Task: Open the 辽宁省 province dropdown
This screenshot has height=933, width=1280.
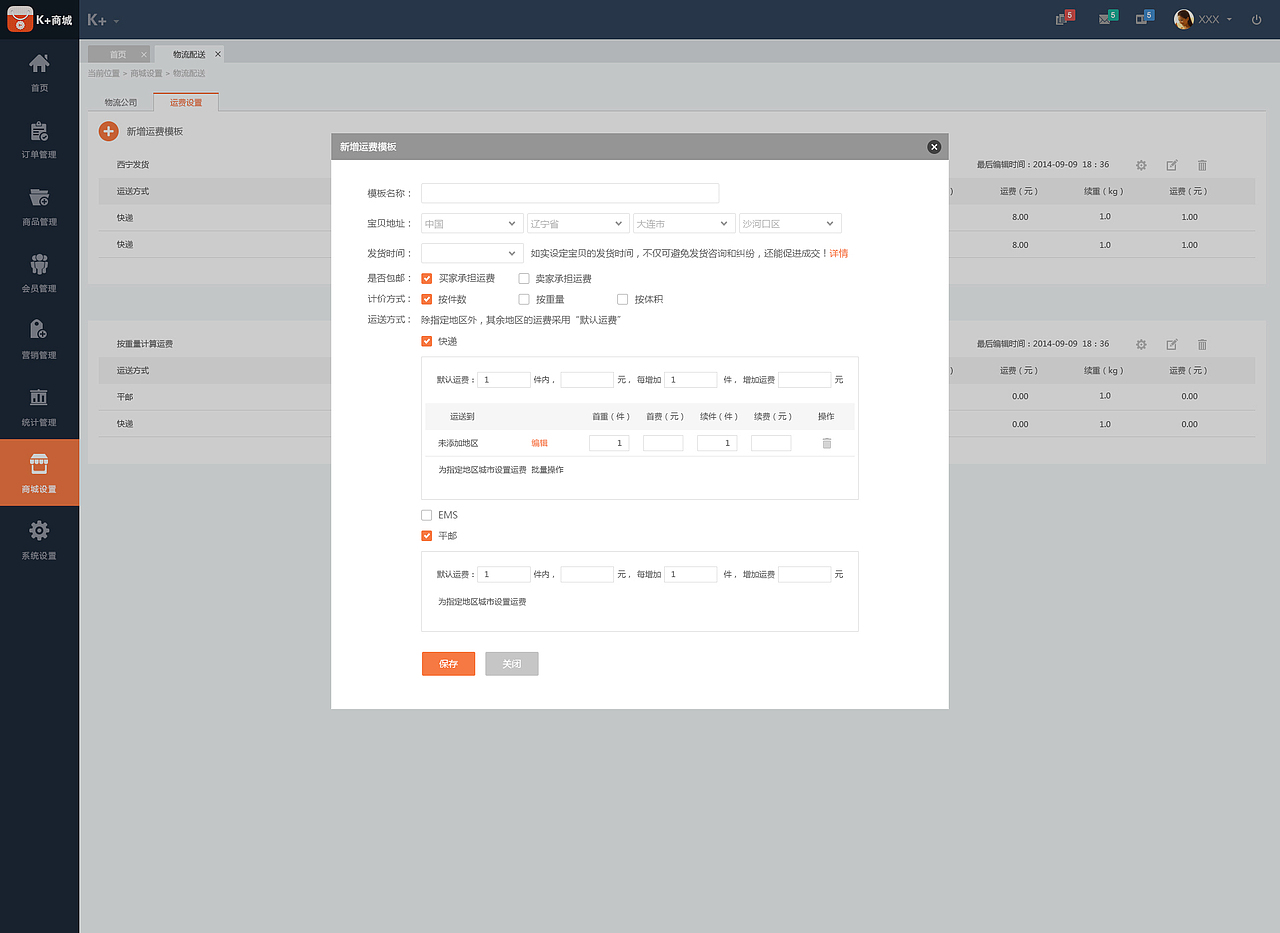Action: pyautogui.click(x=578, y=224)
